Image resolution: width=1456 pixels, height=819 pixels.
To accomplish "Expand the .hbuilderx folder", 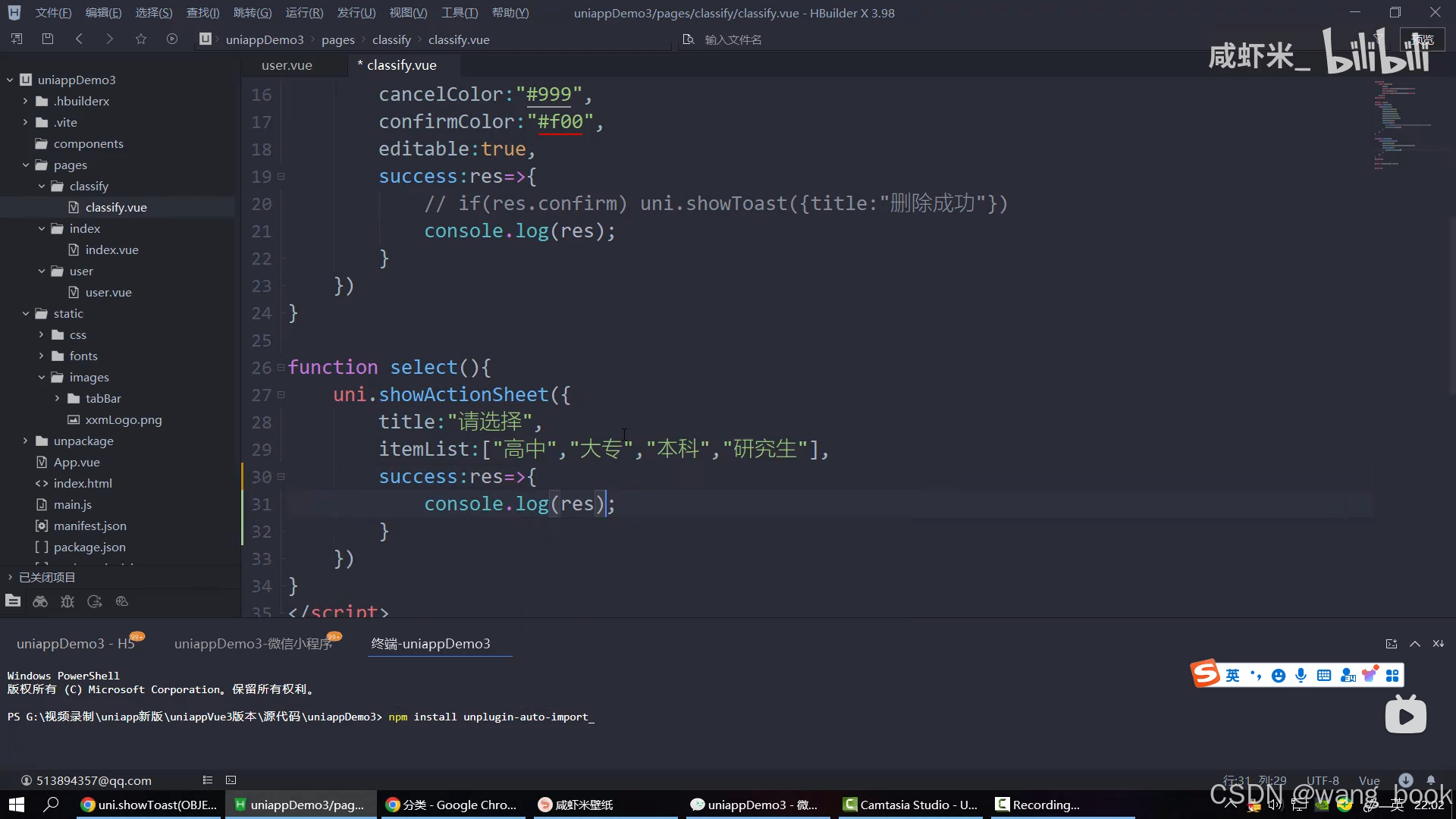I will pyautogui.click(x=25, y=101).
